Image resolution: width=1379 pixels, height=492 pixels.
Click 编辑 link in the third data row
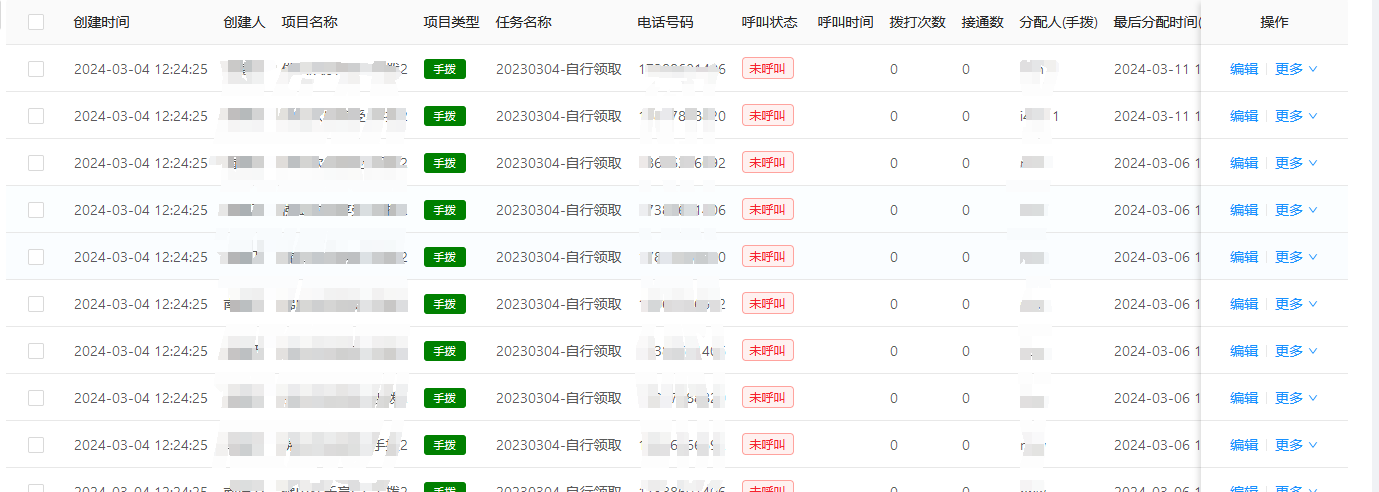[1244, 163]
